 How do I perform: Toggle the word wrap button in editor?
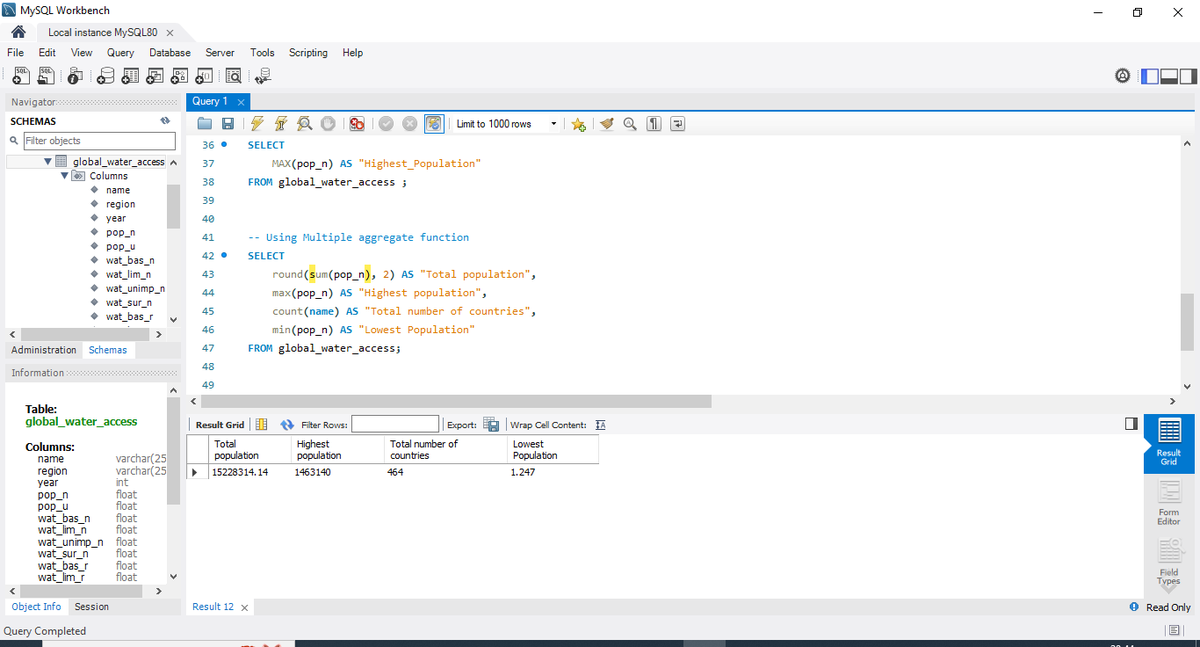coord(677,124)
